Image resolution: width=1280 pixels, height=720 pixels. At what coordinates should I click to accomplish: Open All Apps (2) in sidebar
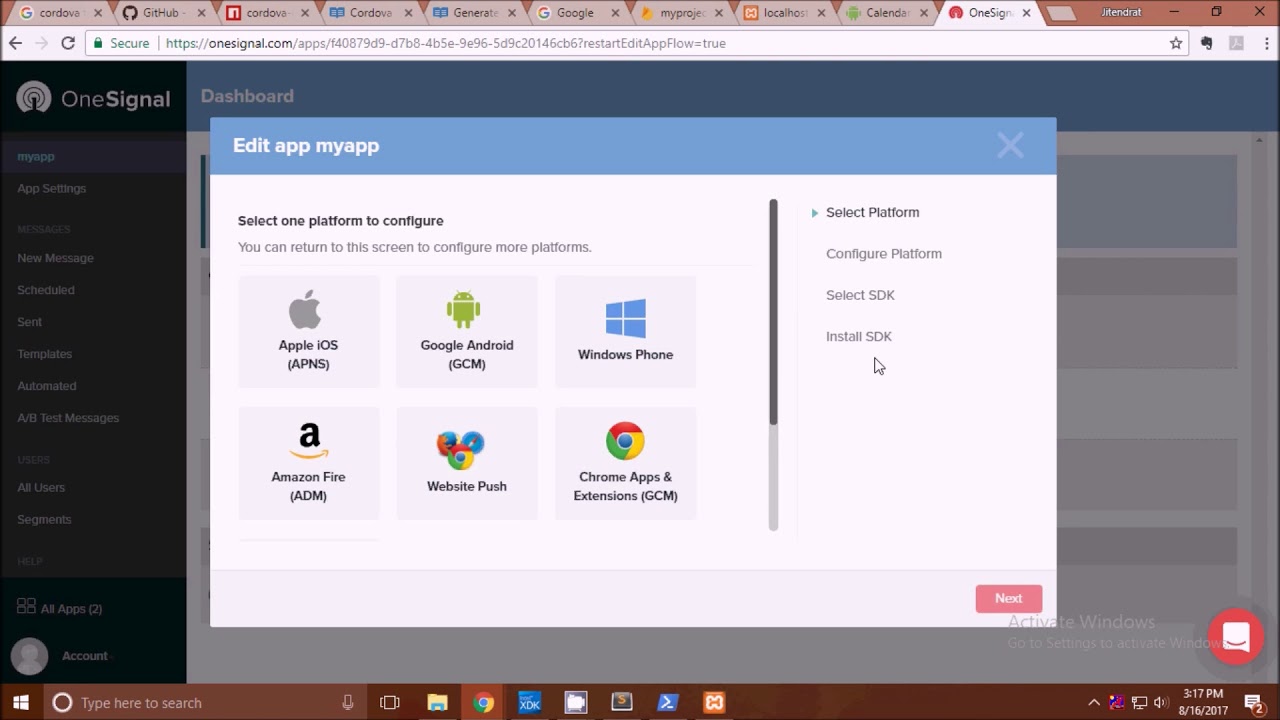click(60, 608)
